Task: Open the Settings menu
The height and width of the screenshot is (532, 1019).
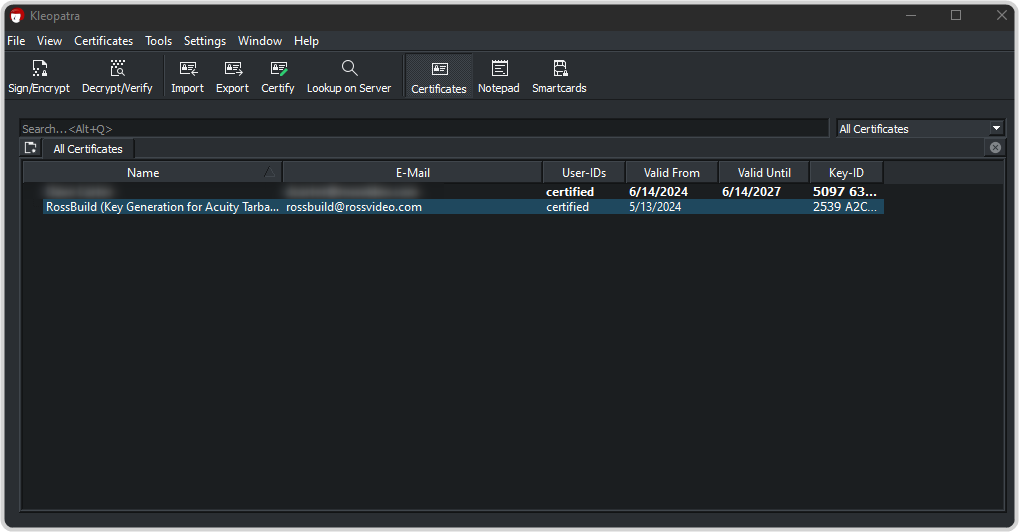Action: (204, 41)
